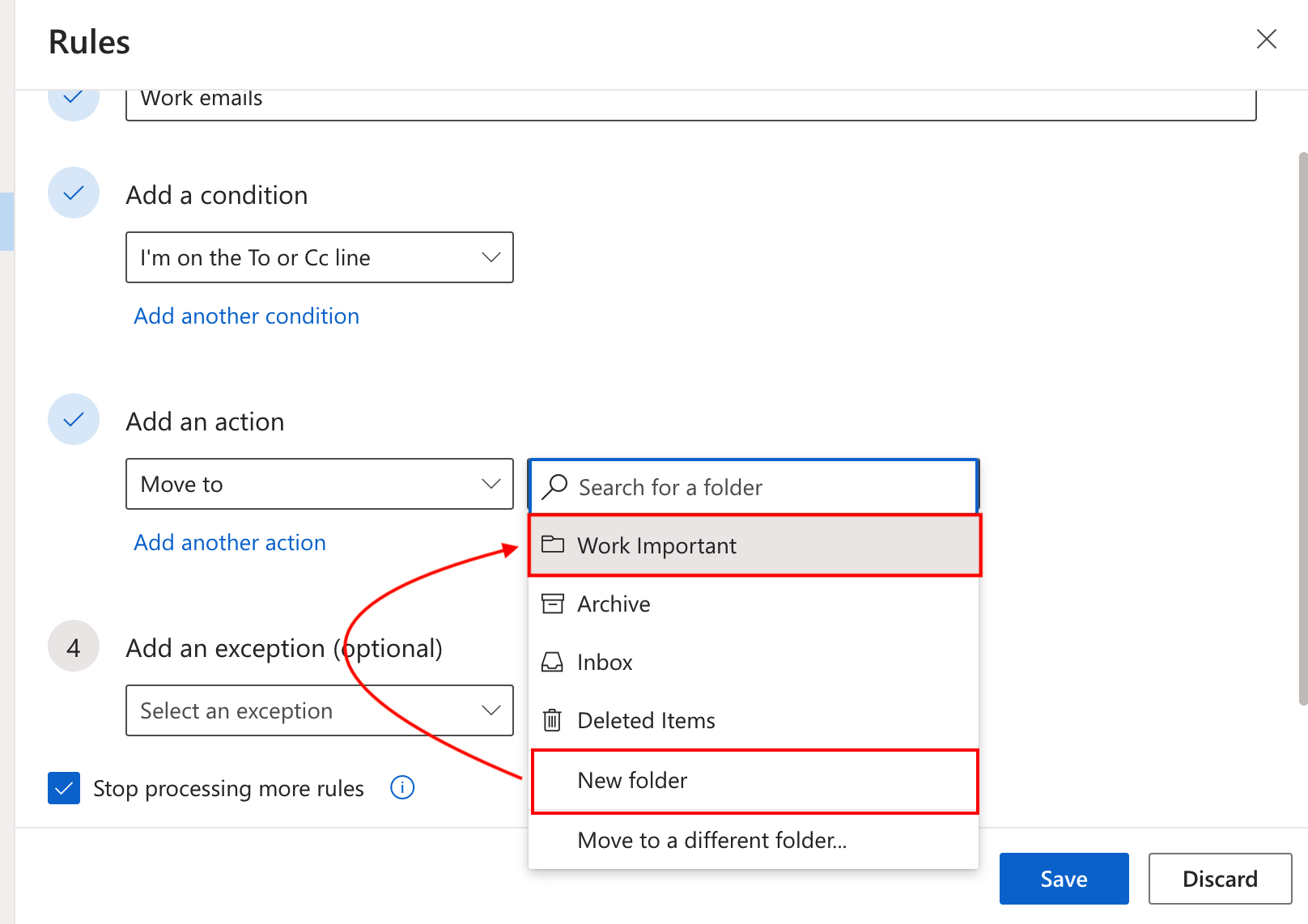The image size is (1308, 924).
Task: Click the Inbox tray icon
Action: pos(552,662)
